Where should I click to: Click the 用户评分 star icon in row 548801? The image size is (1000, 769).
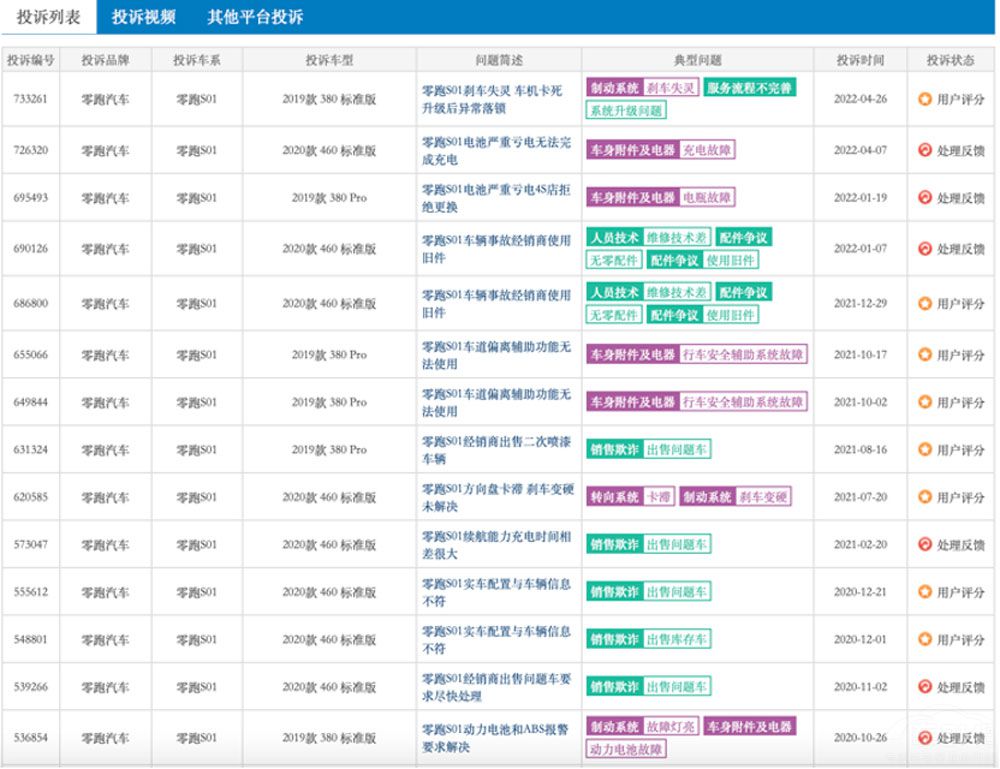click(925, 640)
